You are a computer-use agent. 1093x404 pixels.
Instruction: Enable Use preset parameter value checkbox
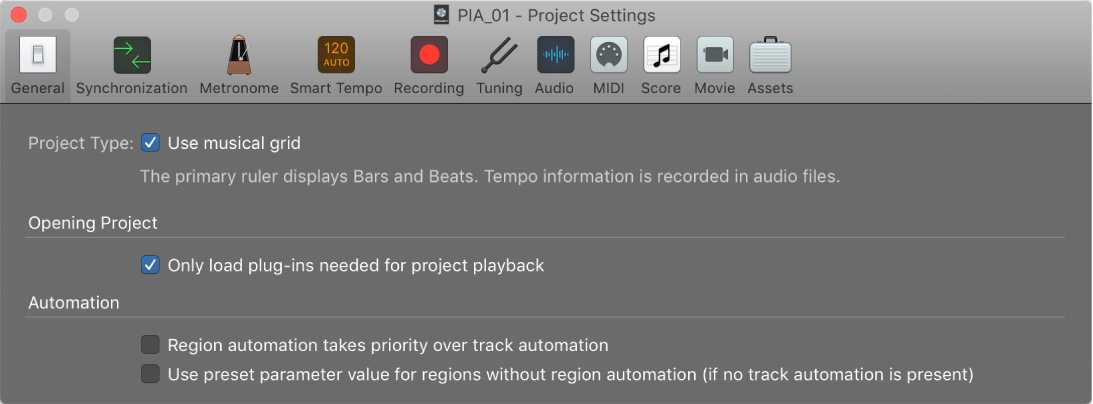point(151,375)
